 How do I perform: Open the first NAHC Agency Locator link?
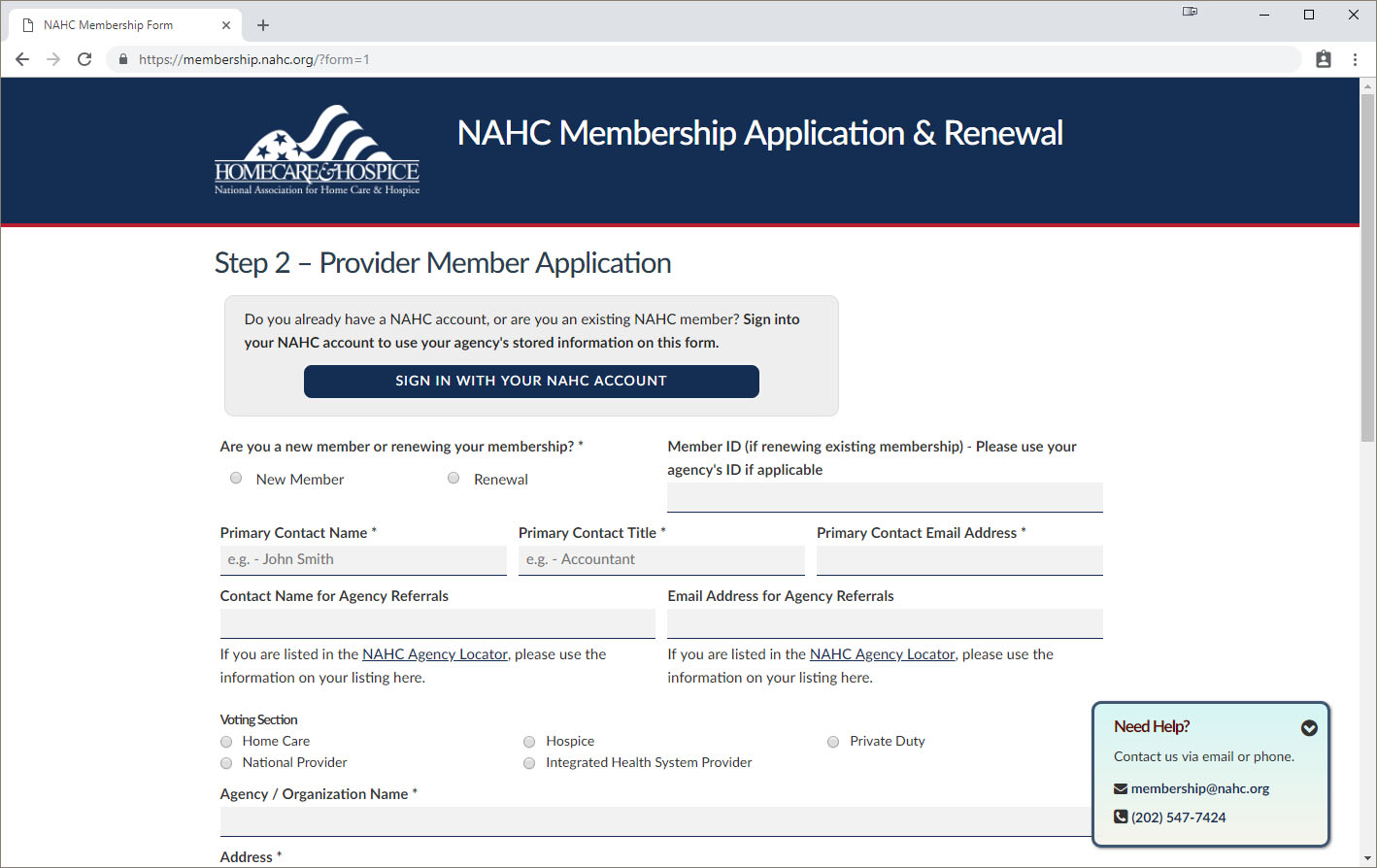point(435,654)
